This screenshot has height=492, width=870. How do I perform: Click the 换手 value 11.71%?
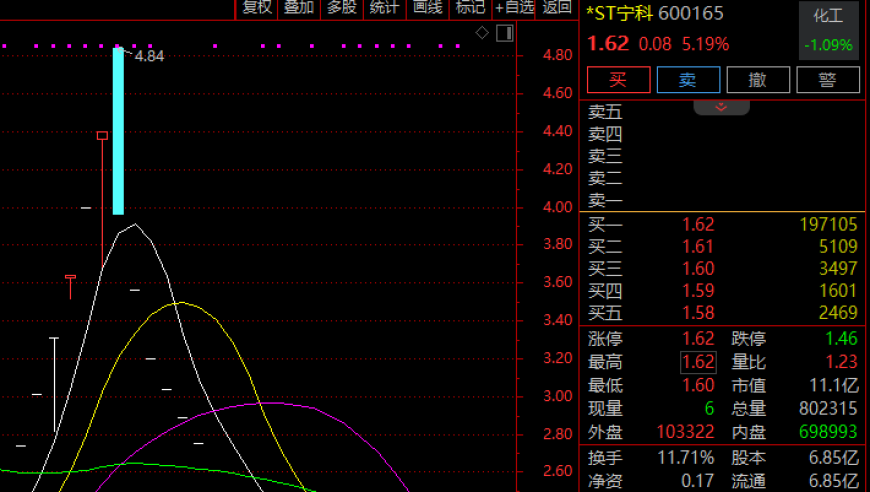686,458
